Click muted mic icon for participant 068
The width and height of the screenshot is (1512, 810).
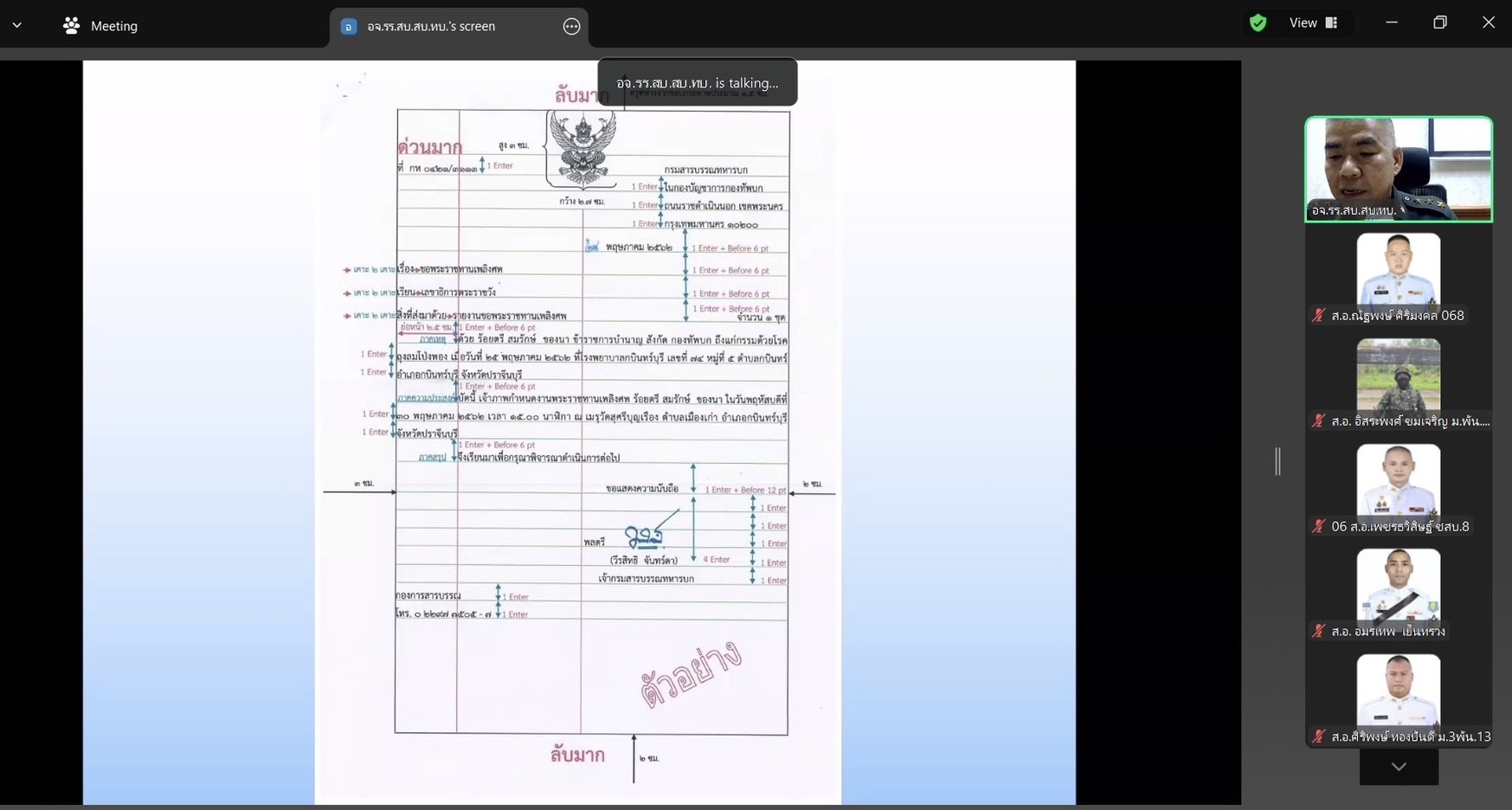click(1318, 316)
